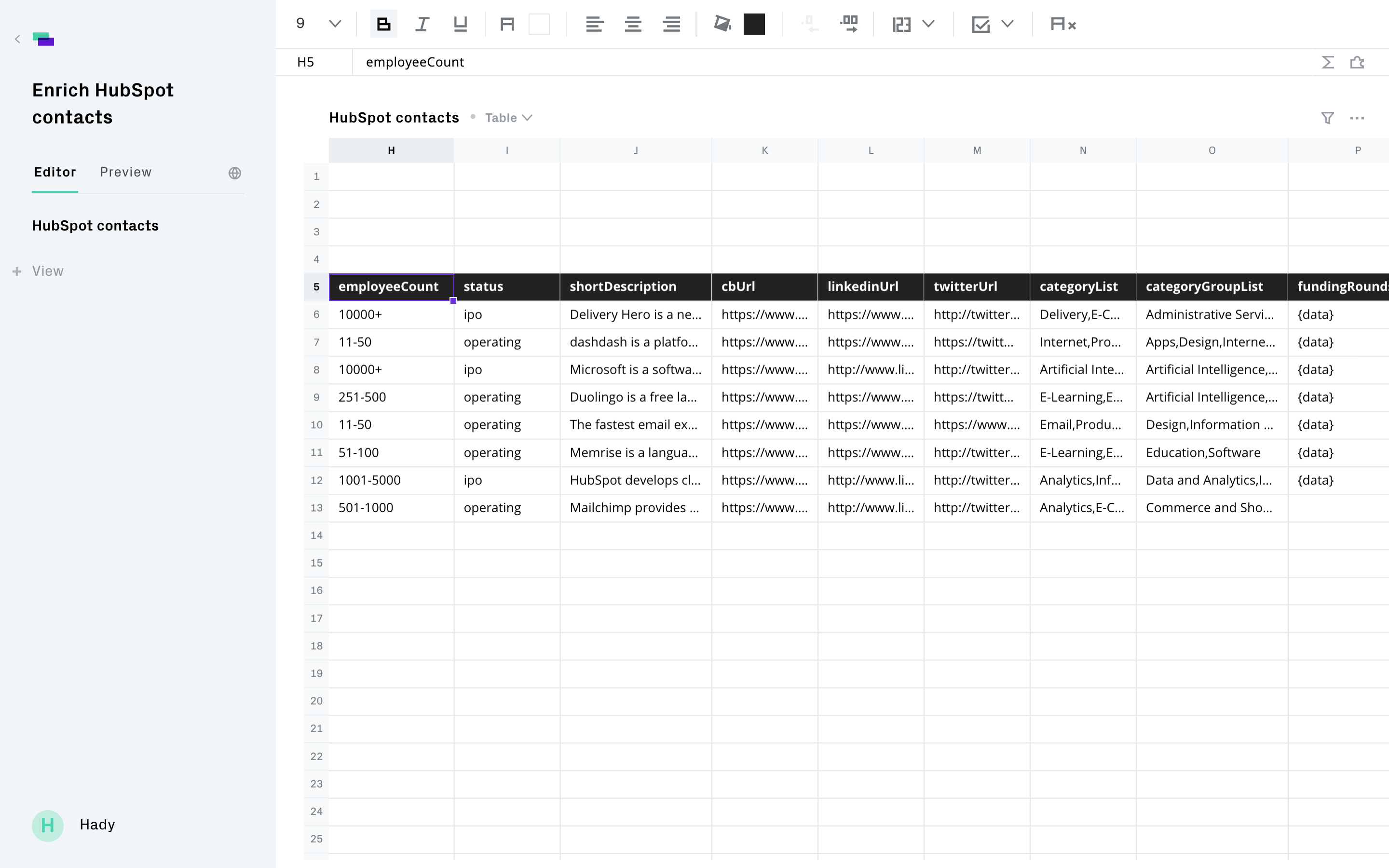Select row 9 header

click(316, 397)
